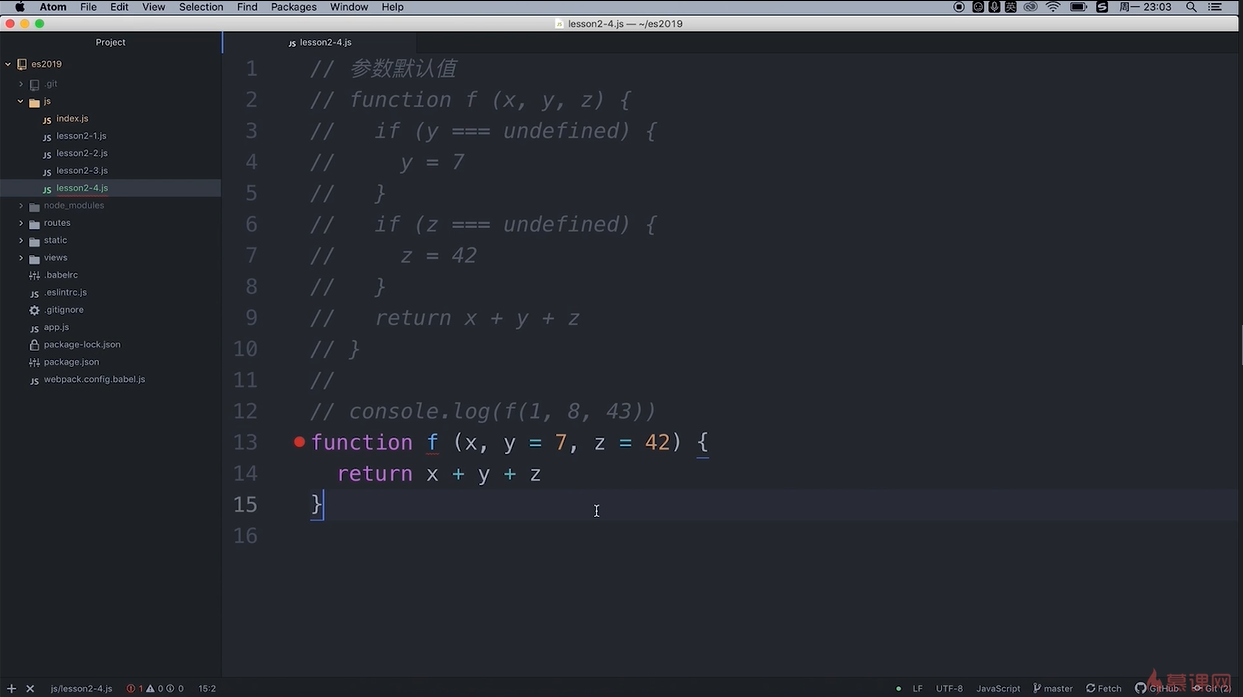The image size is (1243, 697).
Task: Click the master branch indicator
Action: (1052, 688)
